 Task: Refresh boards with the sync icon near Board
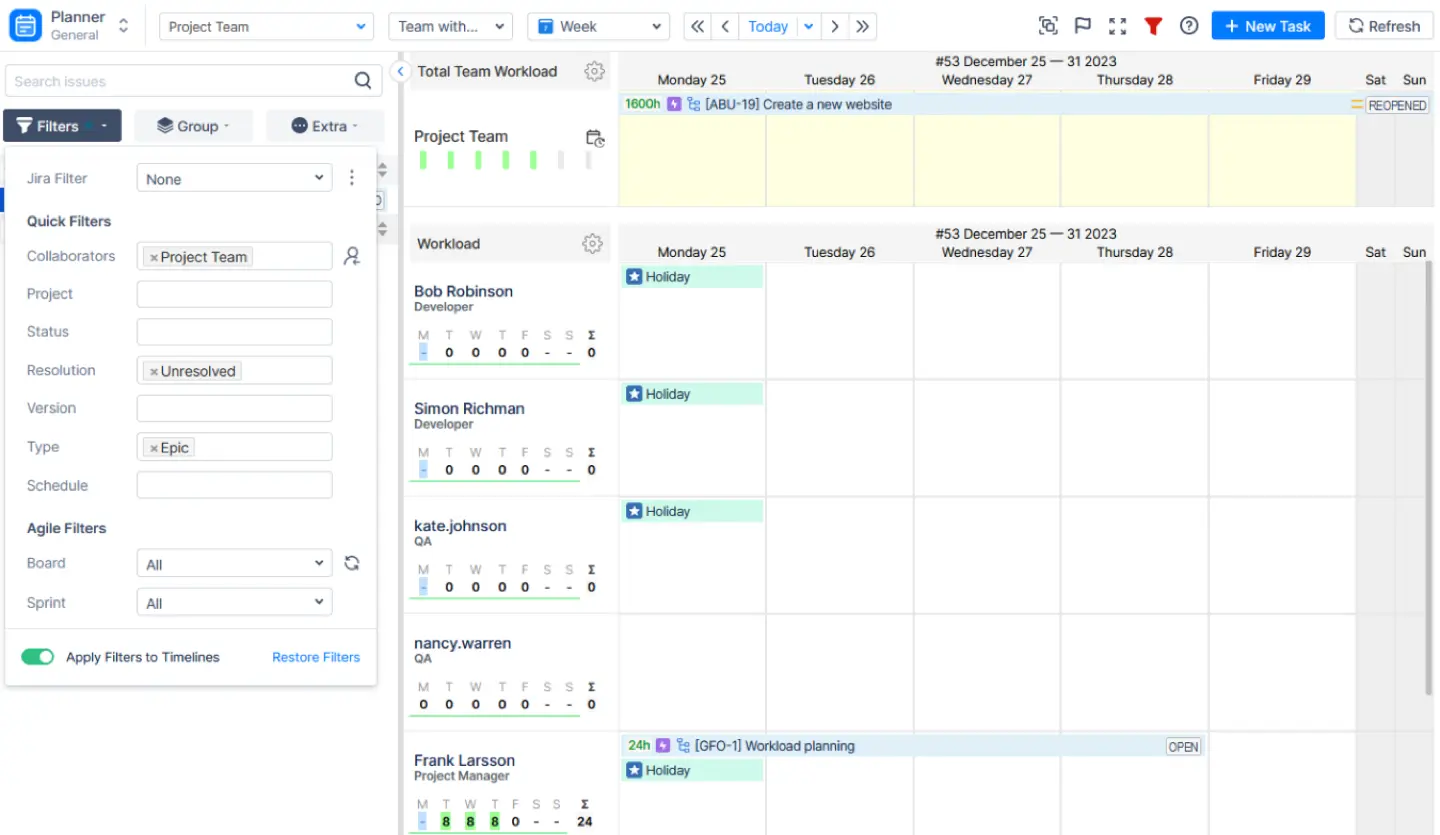coord(351,563)
